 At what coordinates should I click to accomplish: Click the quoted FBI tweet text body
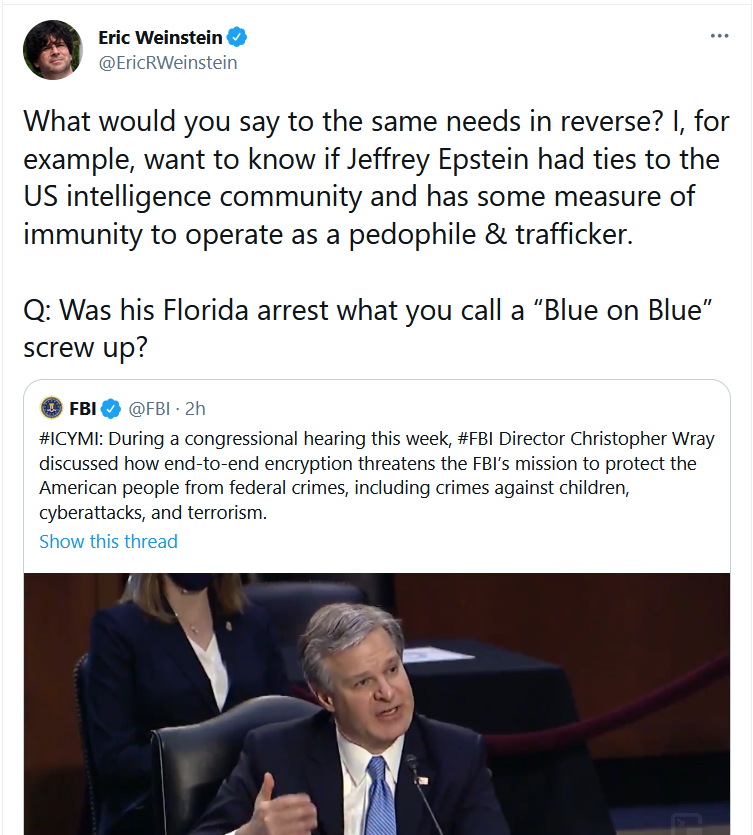click(x=376, y=476)
